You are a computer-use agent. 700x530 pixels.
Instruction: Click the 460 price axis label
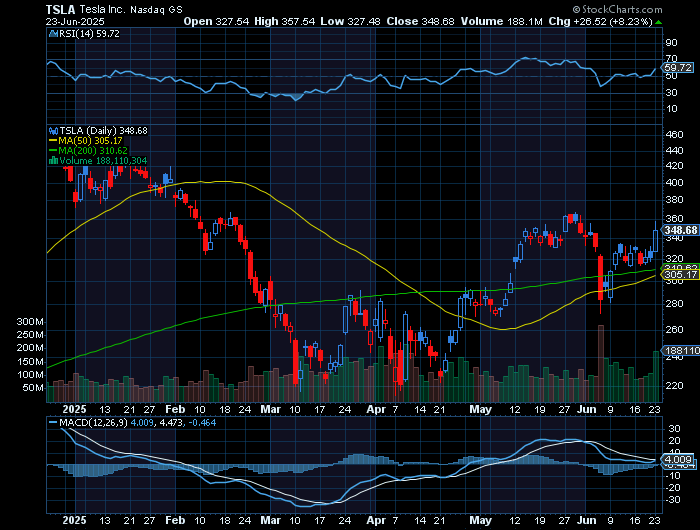click(x=674, y=134)
